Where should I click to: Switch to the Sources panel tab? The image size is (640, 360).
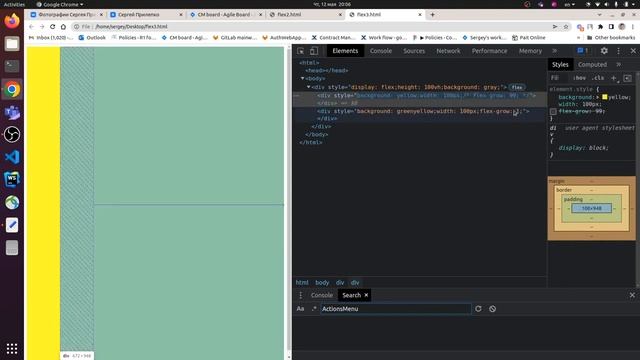(414, 51)
